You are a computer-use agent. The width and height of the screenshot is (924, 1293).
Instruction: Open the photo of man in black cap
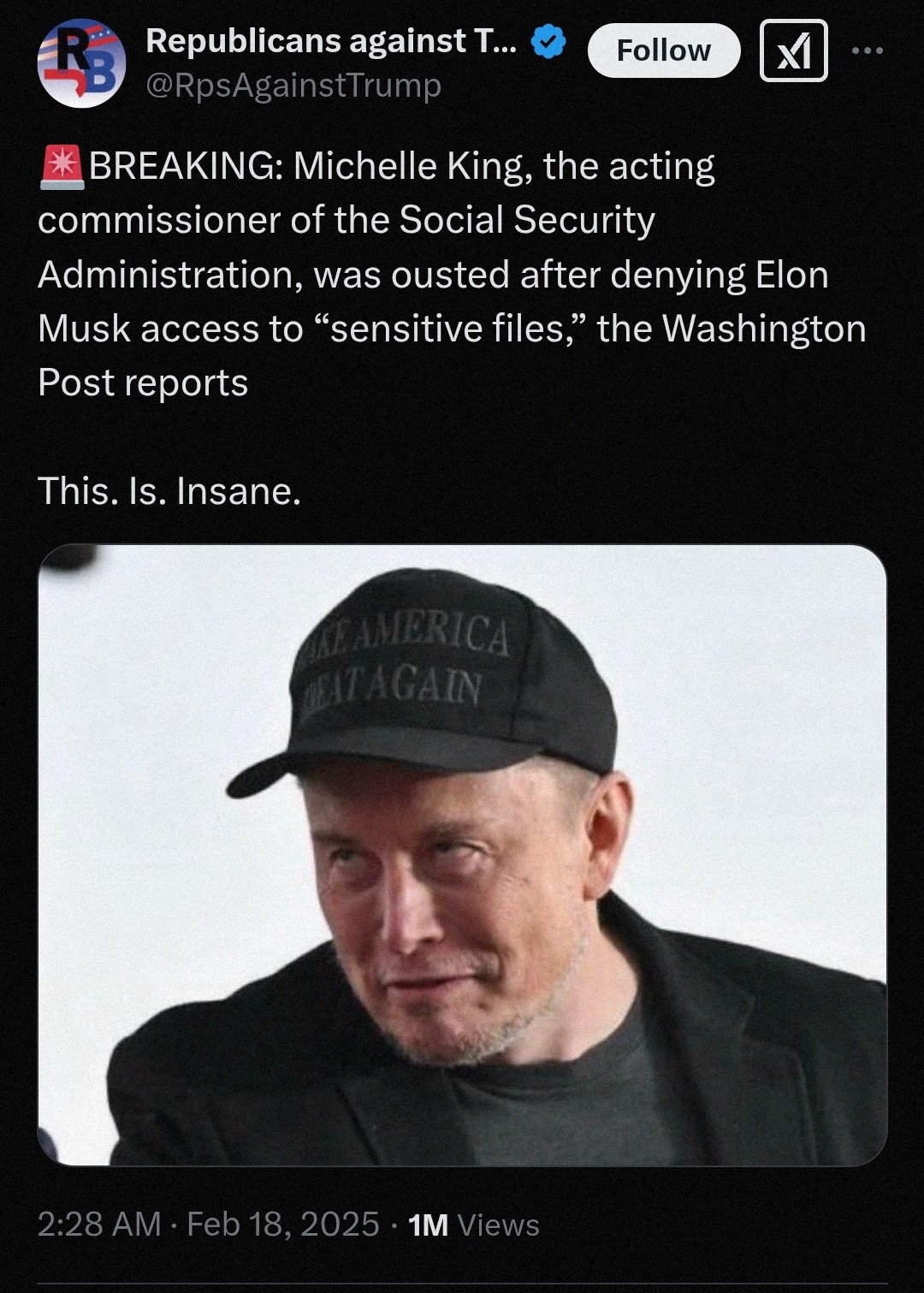click(x=462, y=855)
